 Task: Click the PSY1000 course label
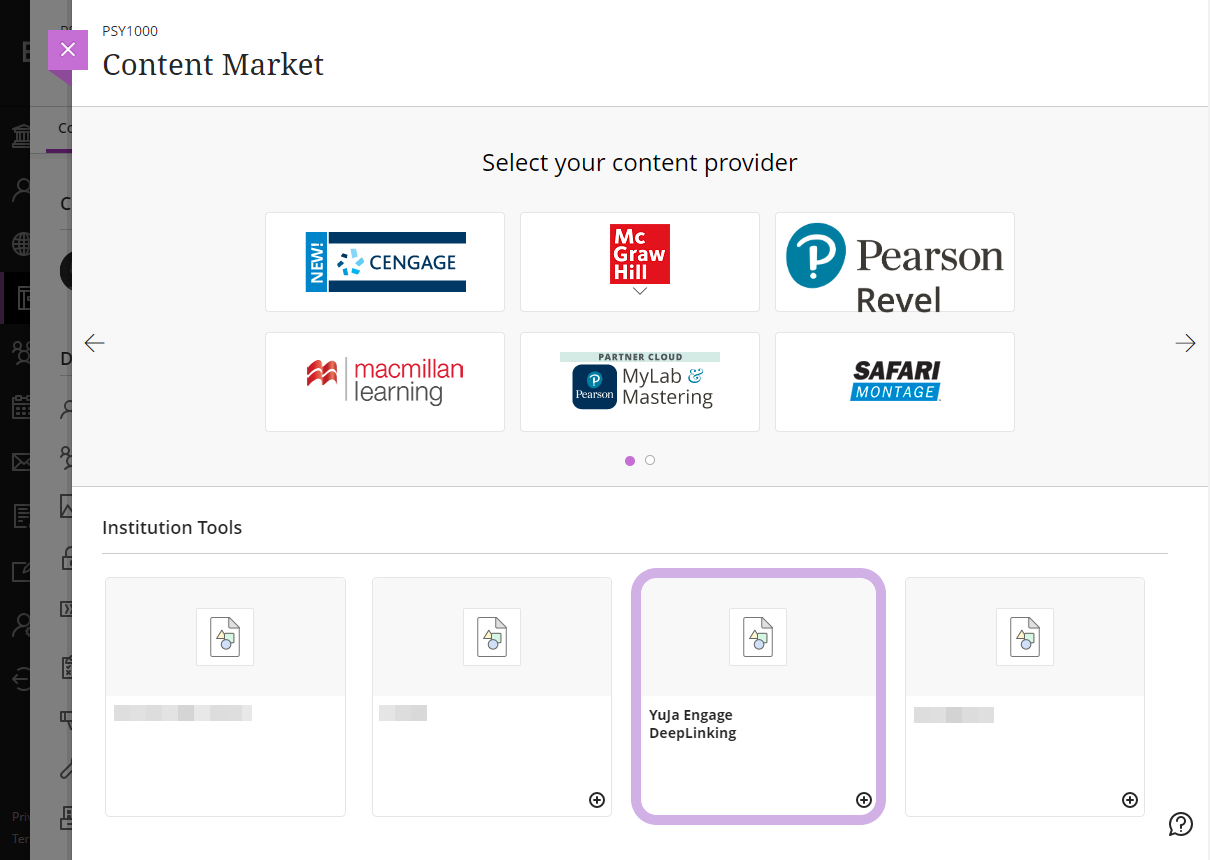[x=130, y=31]
